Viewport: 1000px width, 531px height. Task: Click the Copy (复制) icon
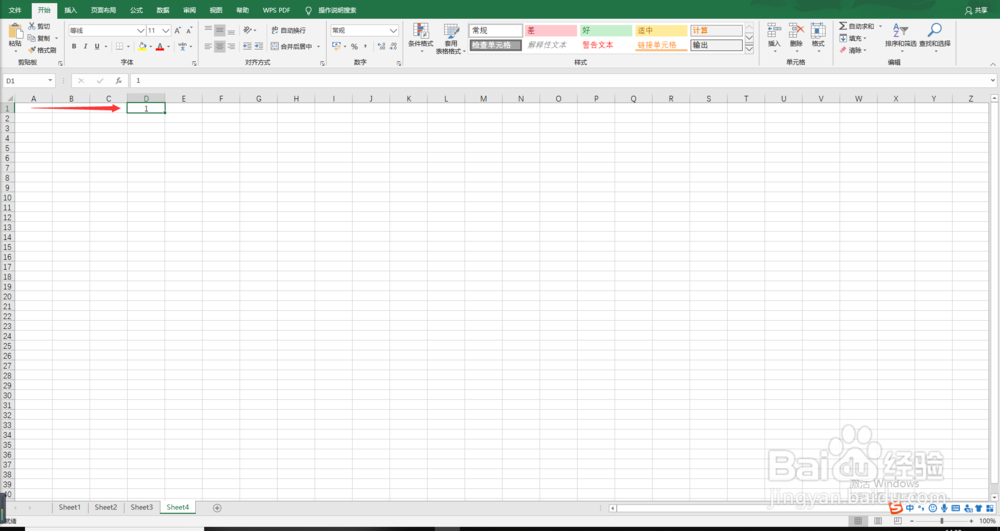pos(31,38)
